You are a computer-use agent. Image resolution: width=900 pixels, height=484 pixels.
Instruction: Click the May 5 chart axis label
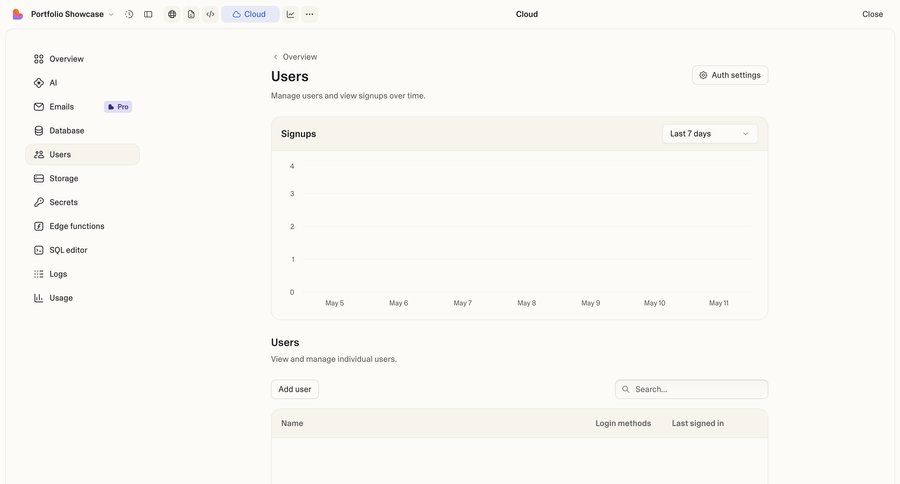point(335,303)
